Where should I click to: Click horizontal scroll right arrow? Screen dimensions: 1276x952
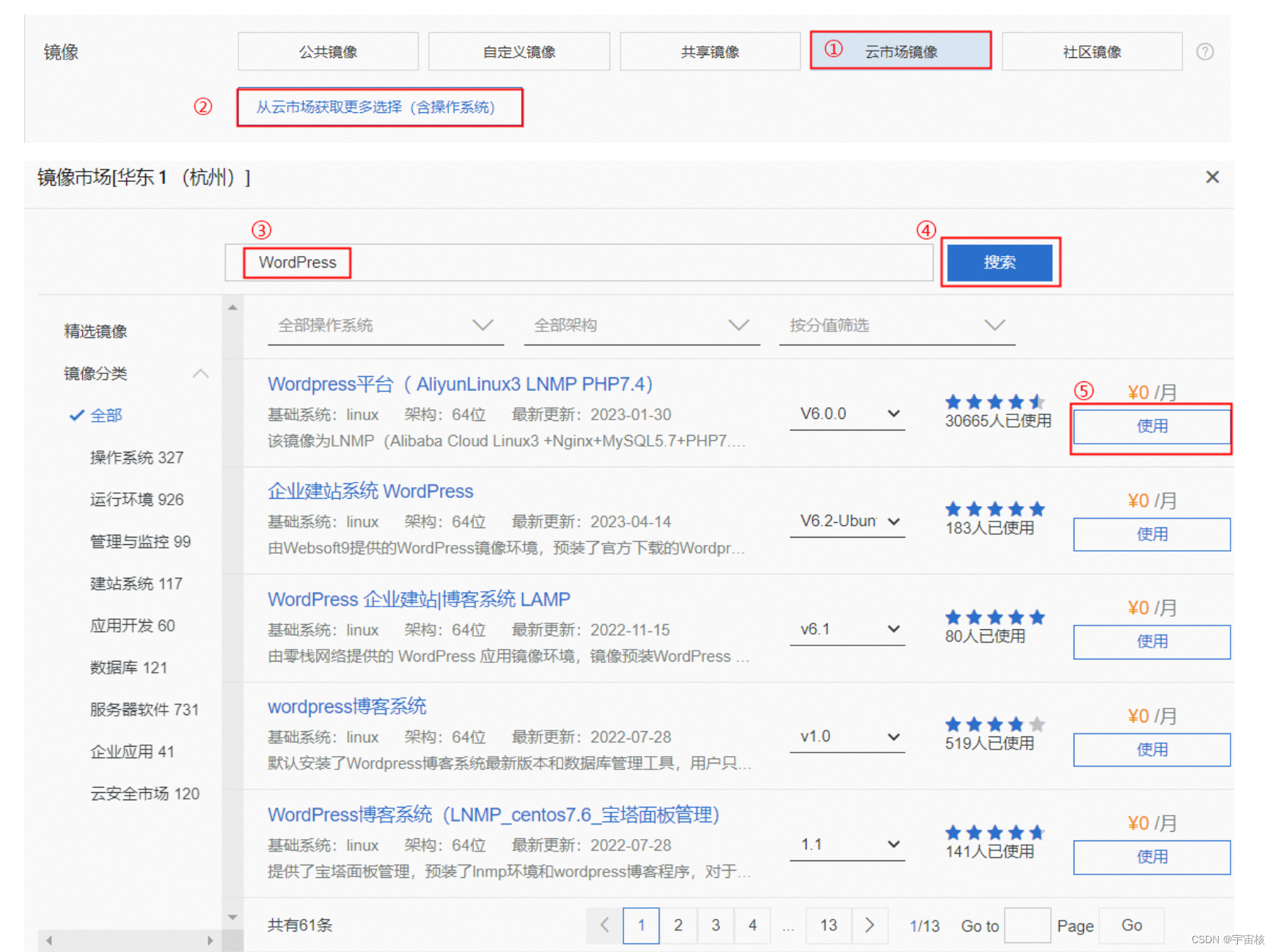(210, 940)
